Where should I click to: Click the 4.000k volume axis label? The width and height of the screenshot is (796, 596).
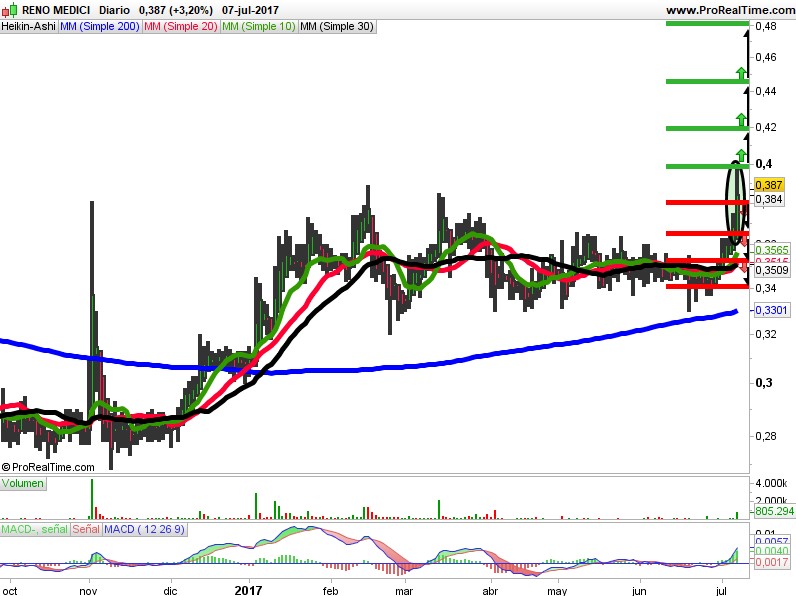(x=772, y=483)
